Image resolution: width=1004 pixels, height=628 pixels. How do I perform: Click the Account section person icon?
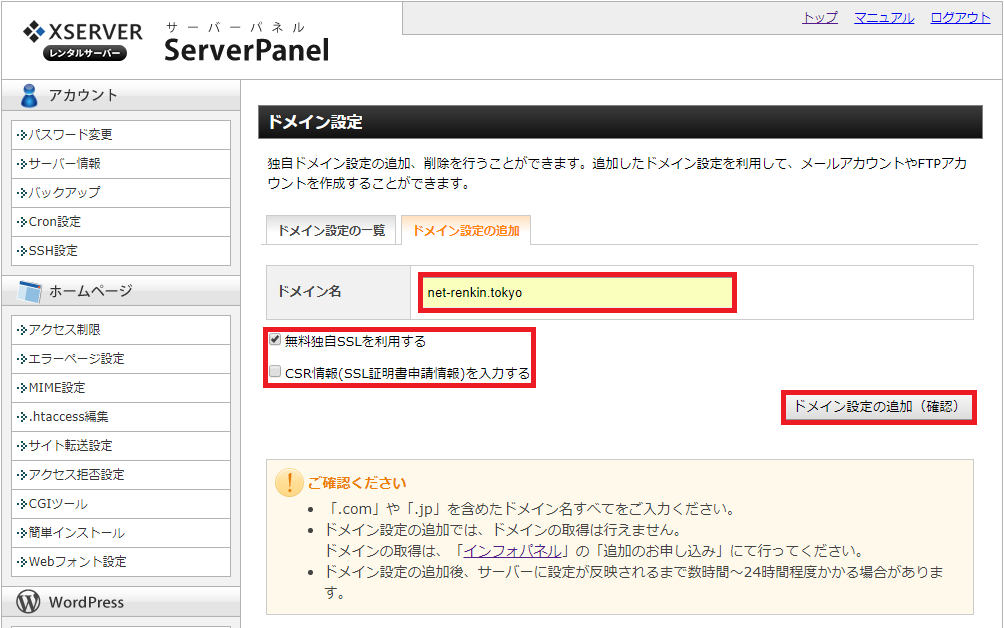29,95
